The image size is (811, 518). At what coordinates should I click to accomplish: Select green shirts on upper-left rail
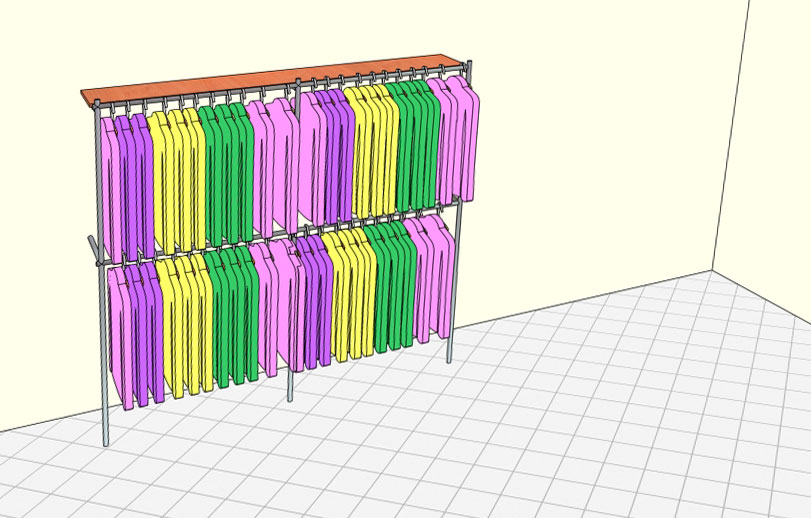click(226, 170)
